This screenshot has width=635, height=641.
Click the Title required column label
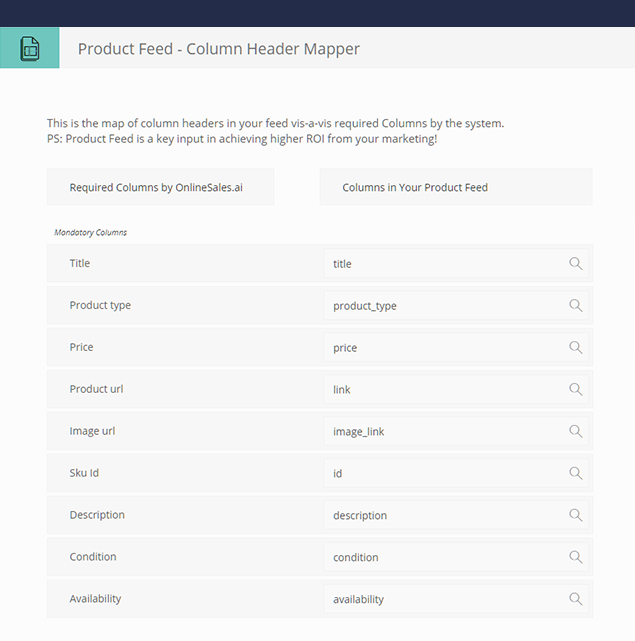tap(80, 263)
